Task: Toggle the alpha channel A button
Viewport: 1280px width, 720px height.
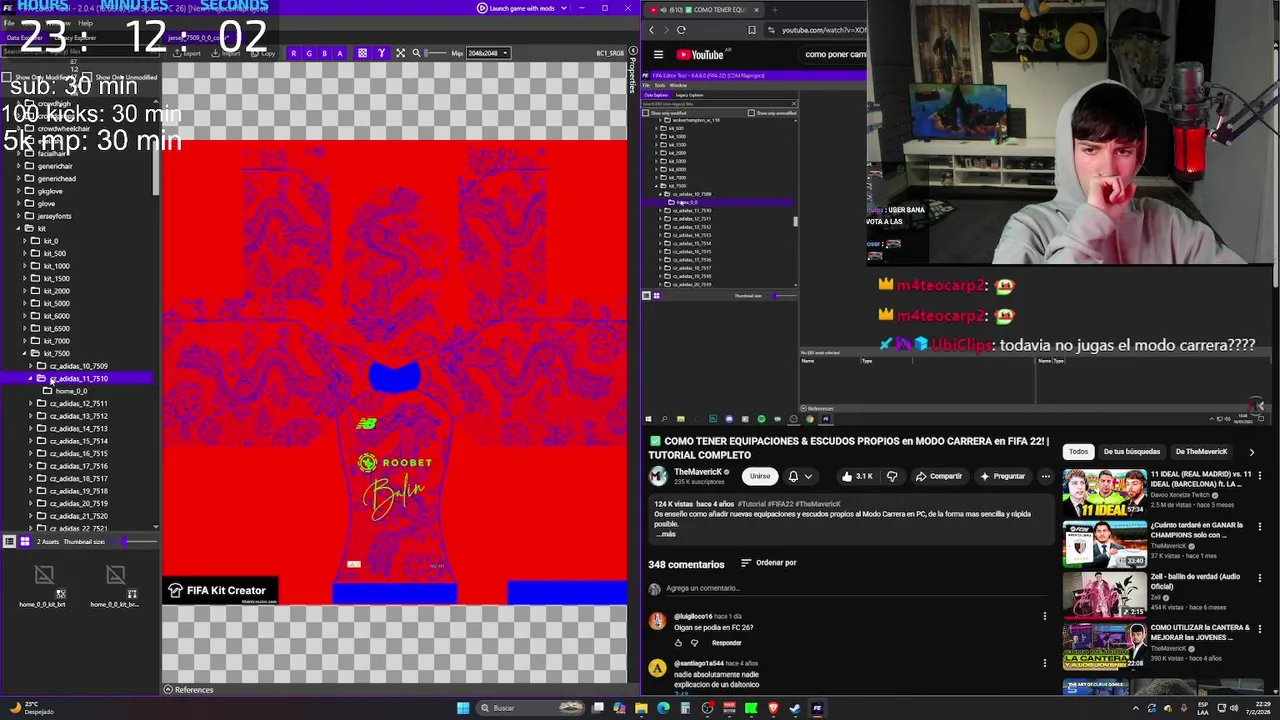Action: pyautogui.click(x=340, y=53)
